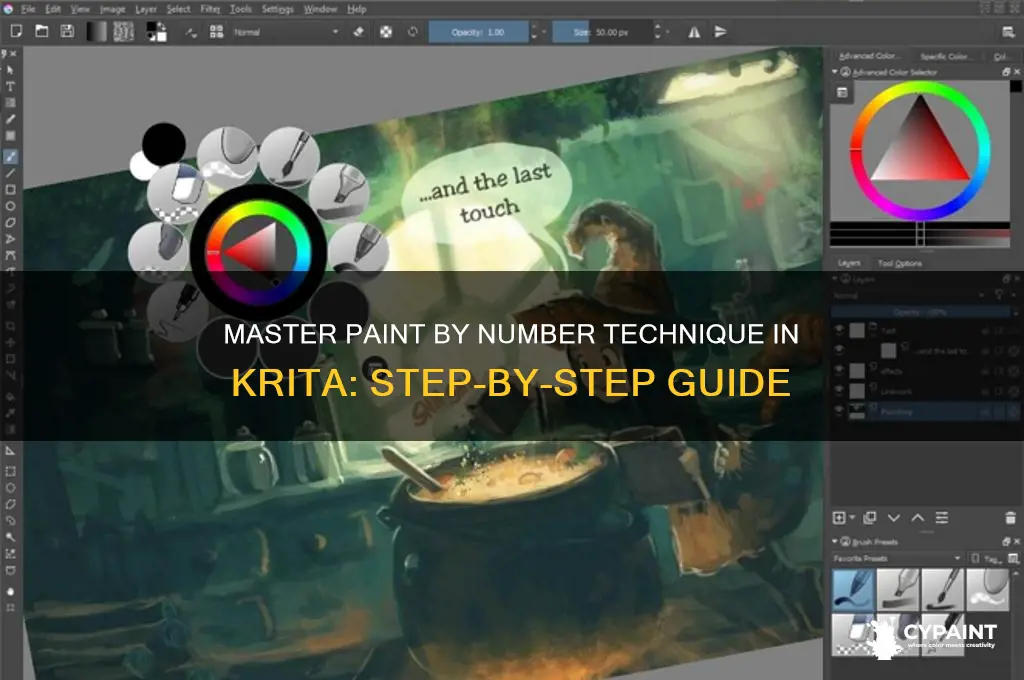
Task: Change the Brush Presets view mode
Action: (x=1013, y=559)
